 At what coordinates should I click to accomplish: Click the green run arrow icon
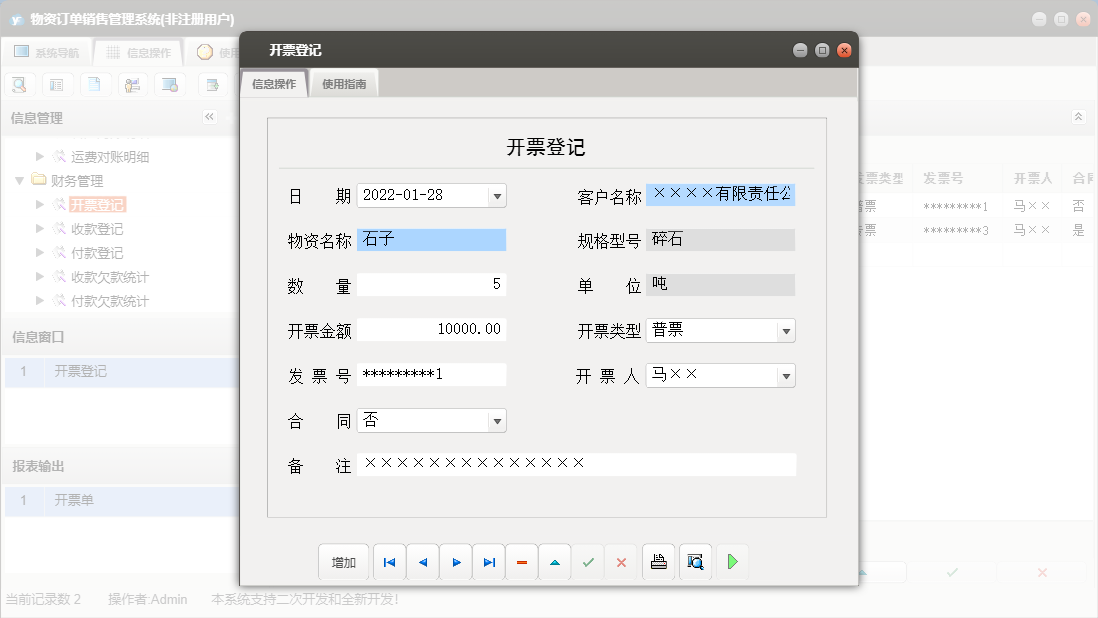732,561
